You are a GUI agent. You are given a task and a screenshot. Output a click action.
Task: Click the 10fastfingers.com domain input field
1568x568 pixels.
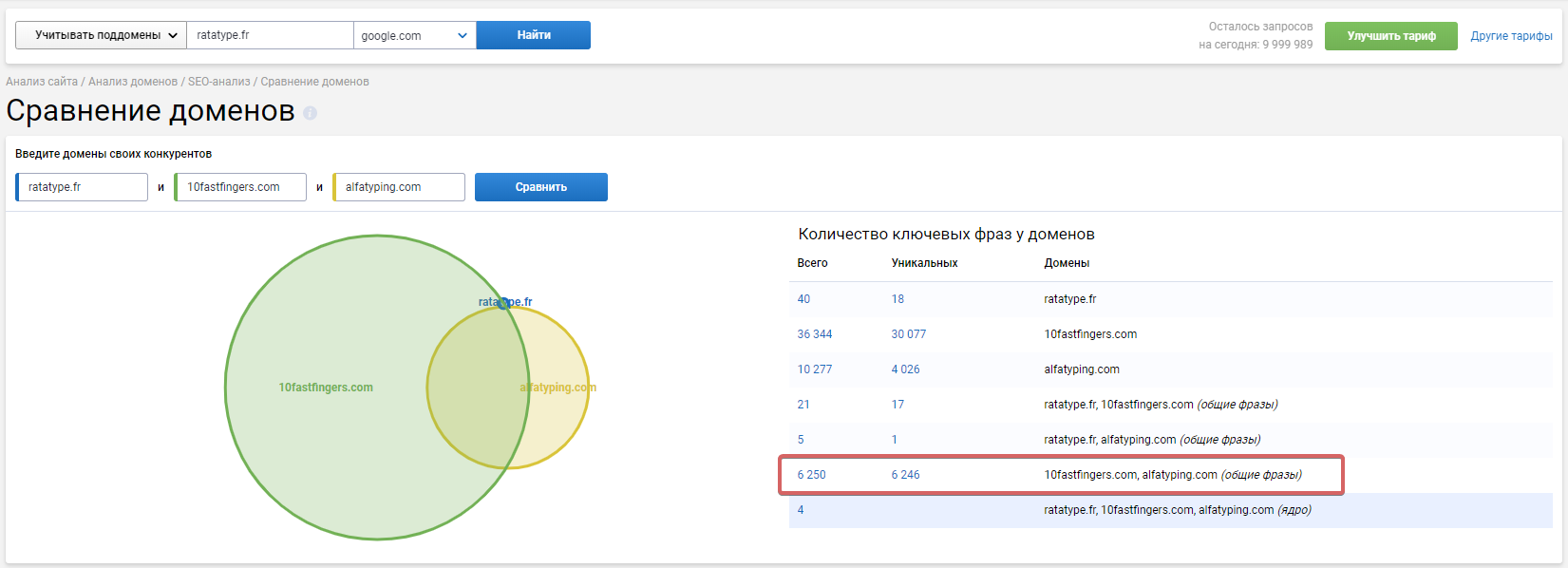coord(241,187)
